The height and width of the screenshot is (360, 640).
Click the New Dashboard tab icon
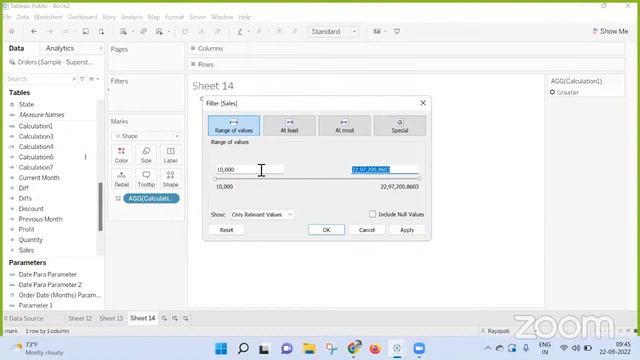[x=175, y=318]
